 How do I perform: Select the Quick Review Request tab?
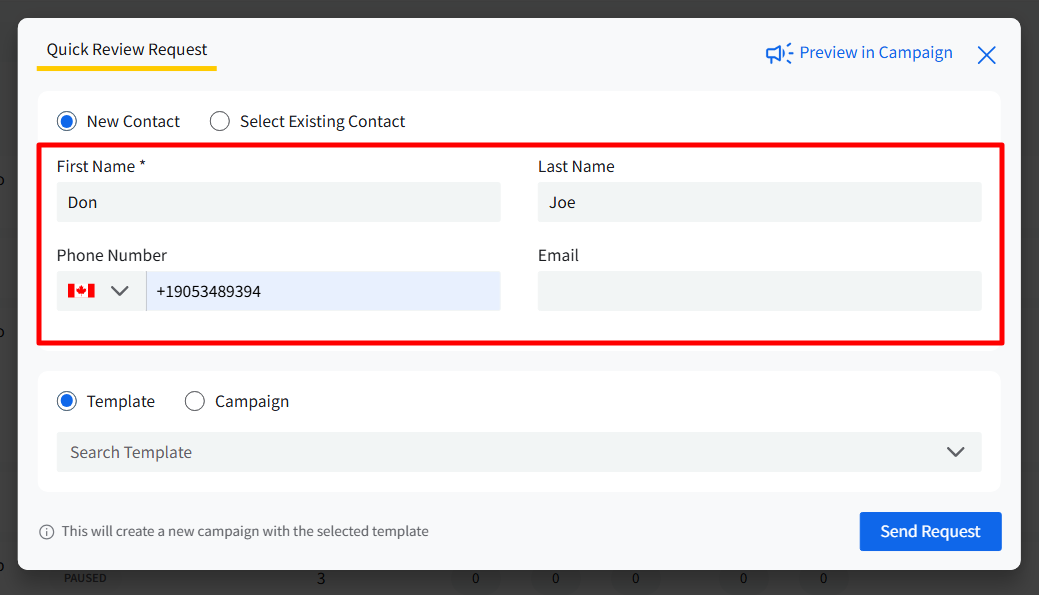click(127, 50)
